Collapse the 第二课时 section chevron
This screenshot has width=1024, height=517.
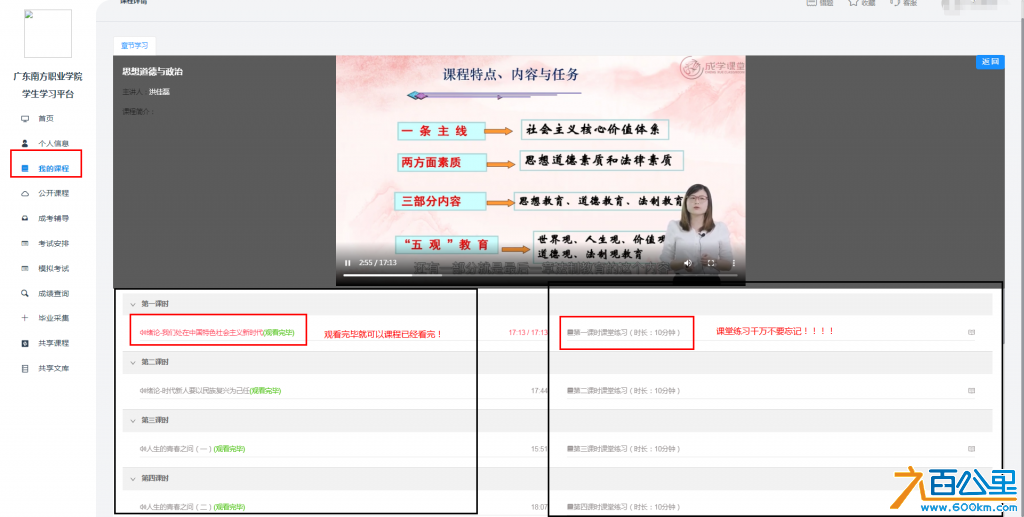(133, 362)
